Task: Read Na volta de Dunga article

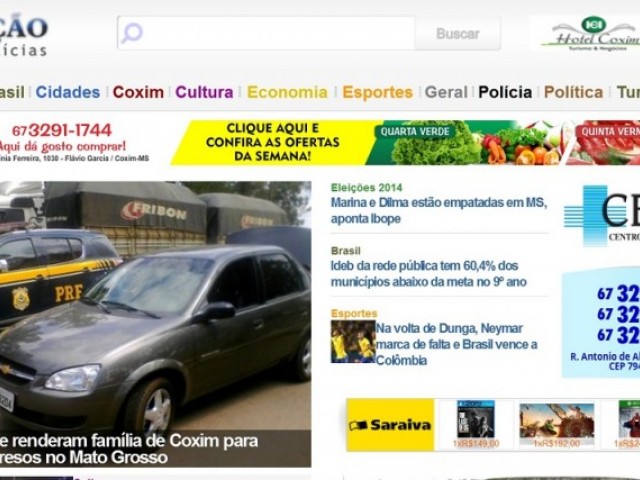Action: (456, 344)
